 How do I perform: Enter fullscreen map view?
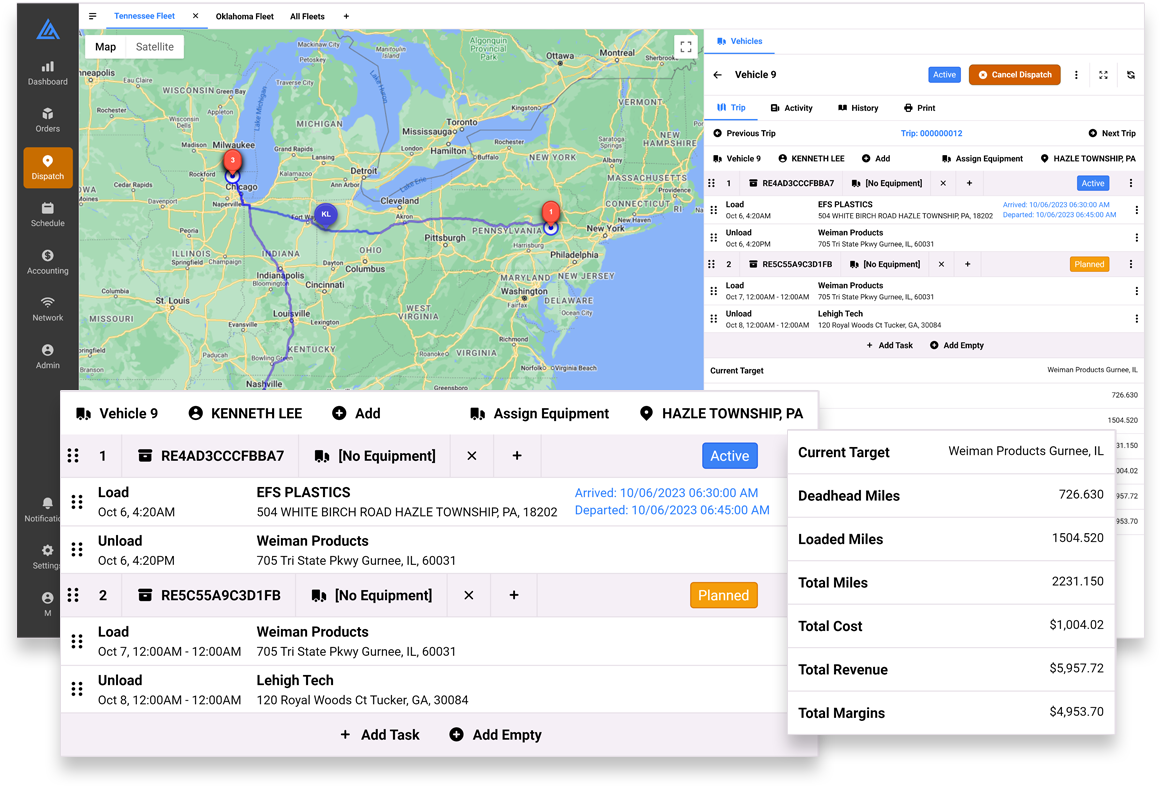click(686, 46)
